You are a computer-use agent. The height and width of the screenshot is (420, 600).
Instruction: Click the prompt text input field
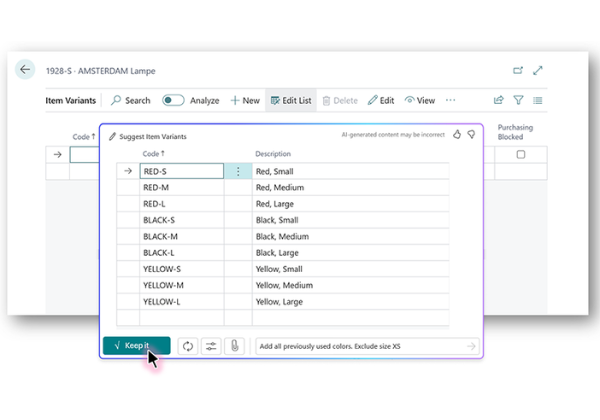(x=360, y=346)
